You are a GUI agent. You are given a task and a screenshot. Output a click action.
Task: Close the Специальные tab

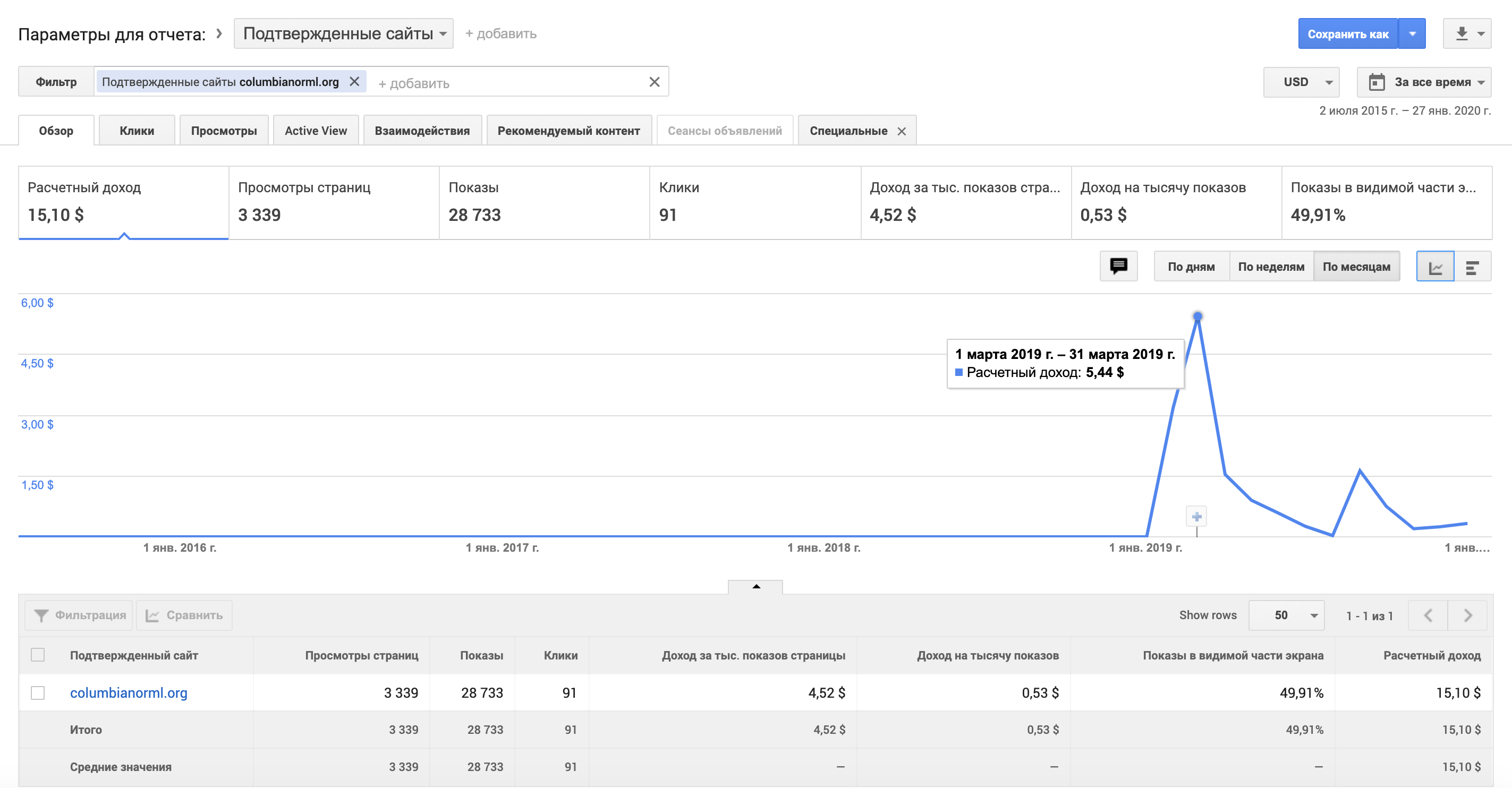(x=902, y=132)
